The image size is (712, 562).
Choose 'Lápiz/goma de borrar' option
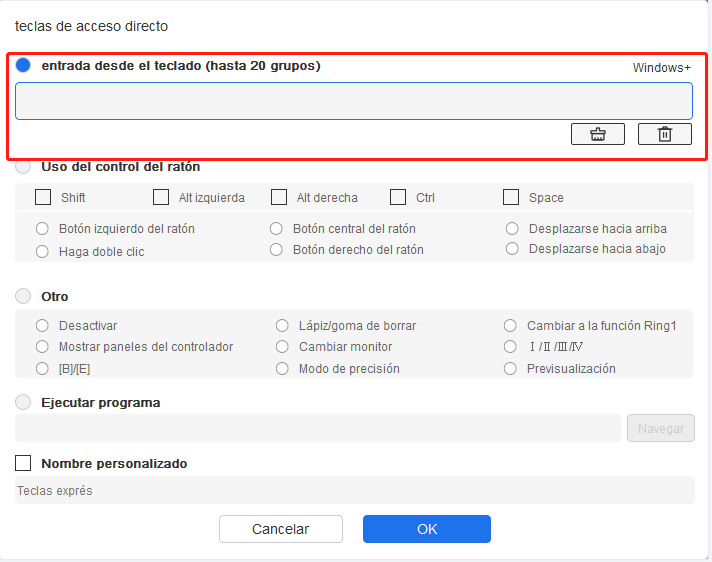click(x=282, y=326)
